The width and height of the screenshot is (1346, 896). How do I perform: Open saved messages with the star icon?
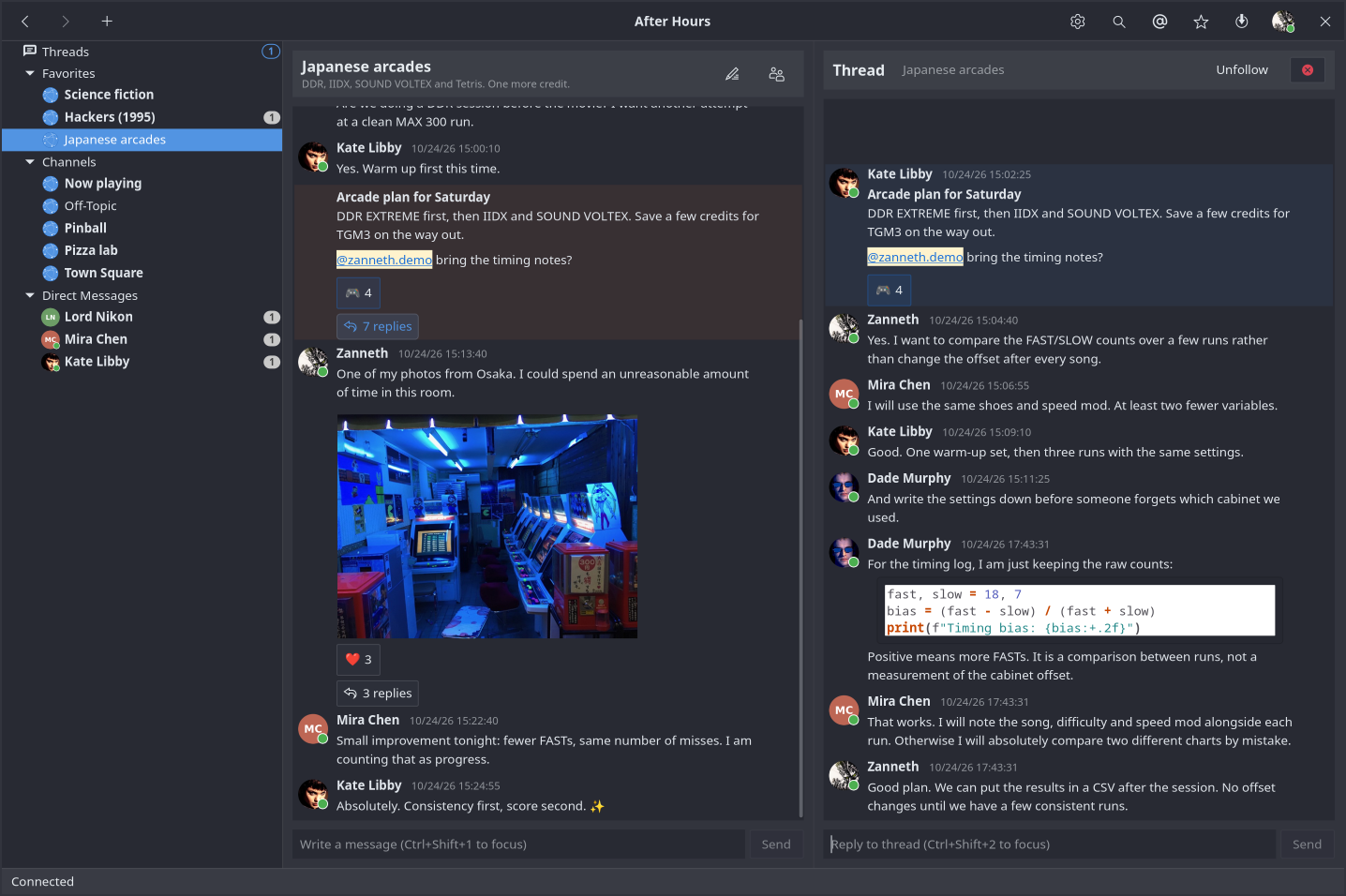[1201, 22]
